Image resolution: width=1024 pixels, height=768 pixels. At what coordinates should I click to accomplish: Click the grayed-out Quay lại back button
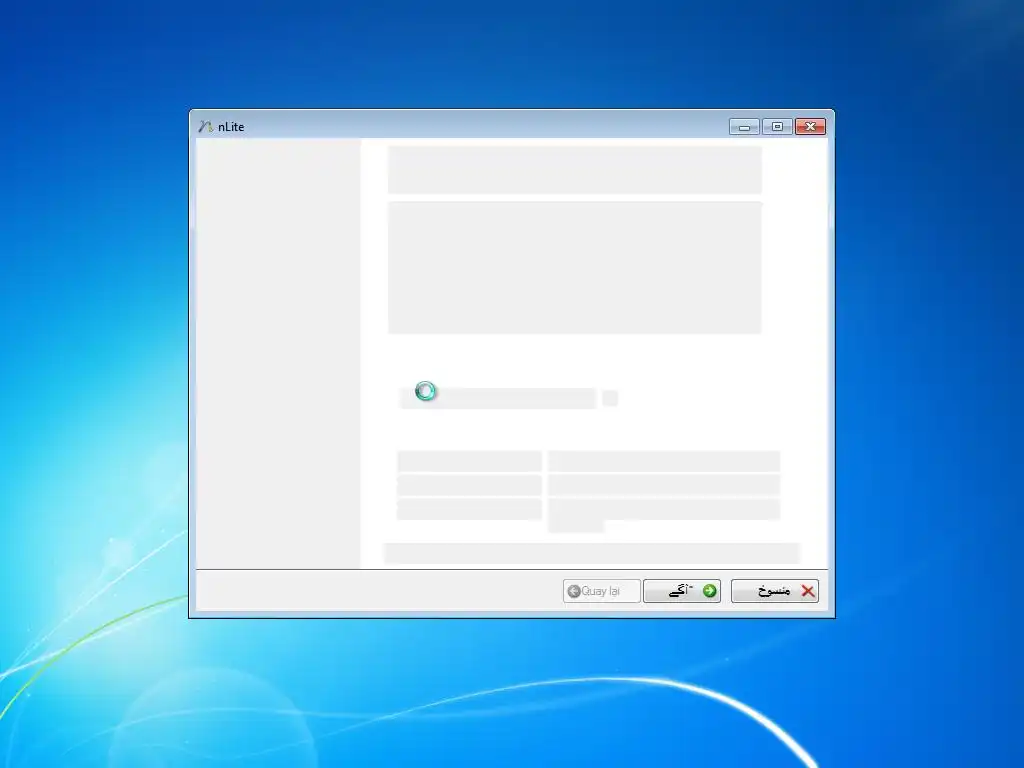click(x=601, y=591)
